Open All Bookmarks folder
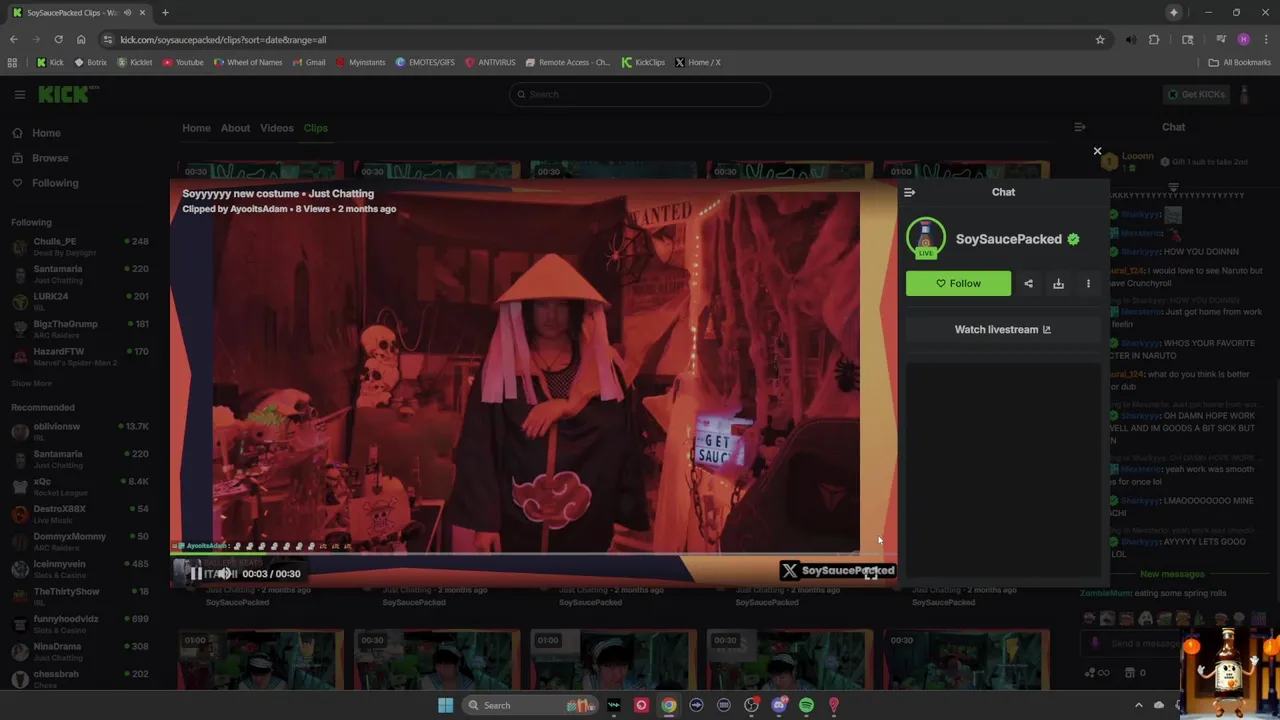The image size is (1280, 720). tap(1239, 62)
